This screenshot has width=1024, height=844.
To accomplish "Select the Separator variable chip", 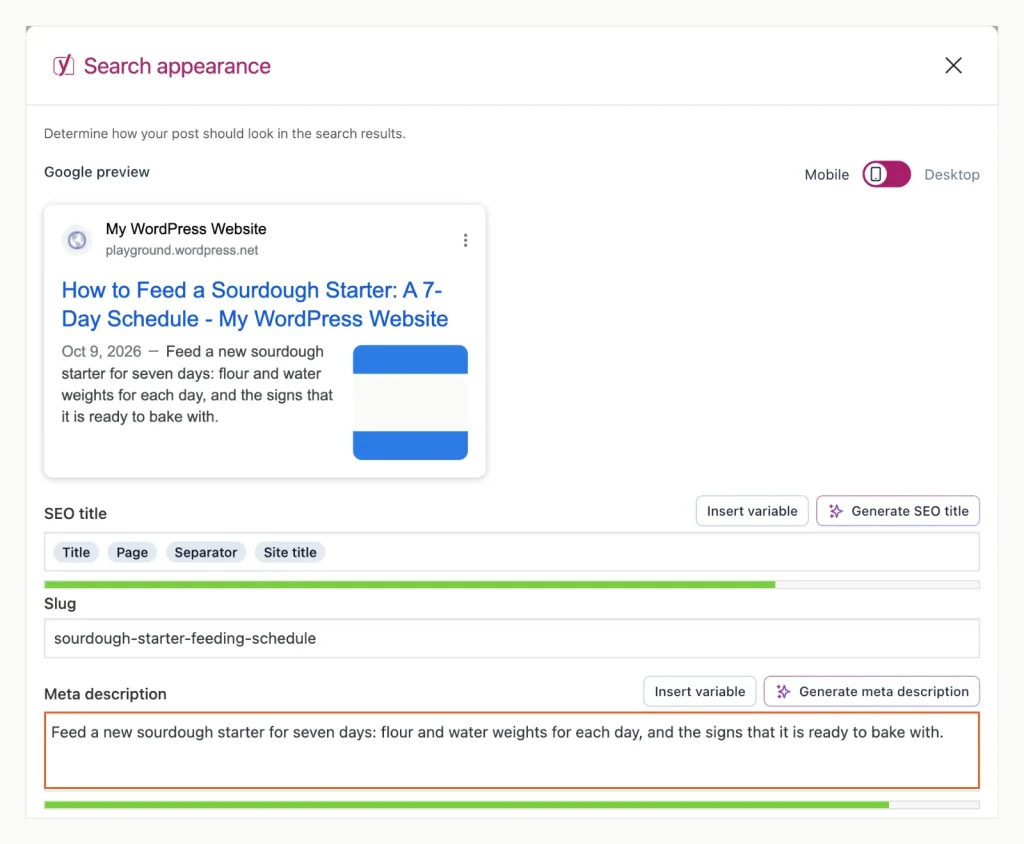I will click(x=206, y=552).
